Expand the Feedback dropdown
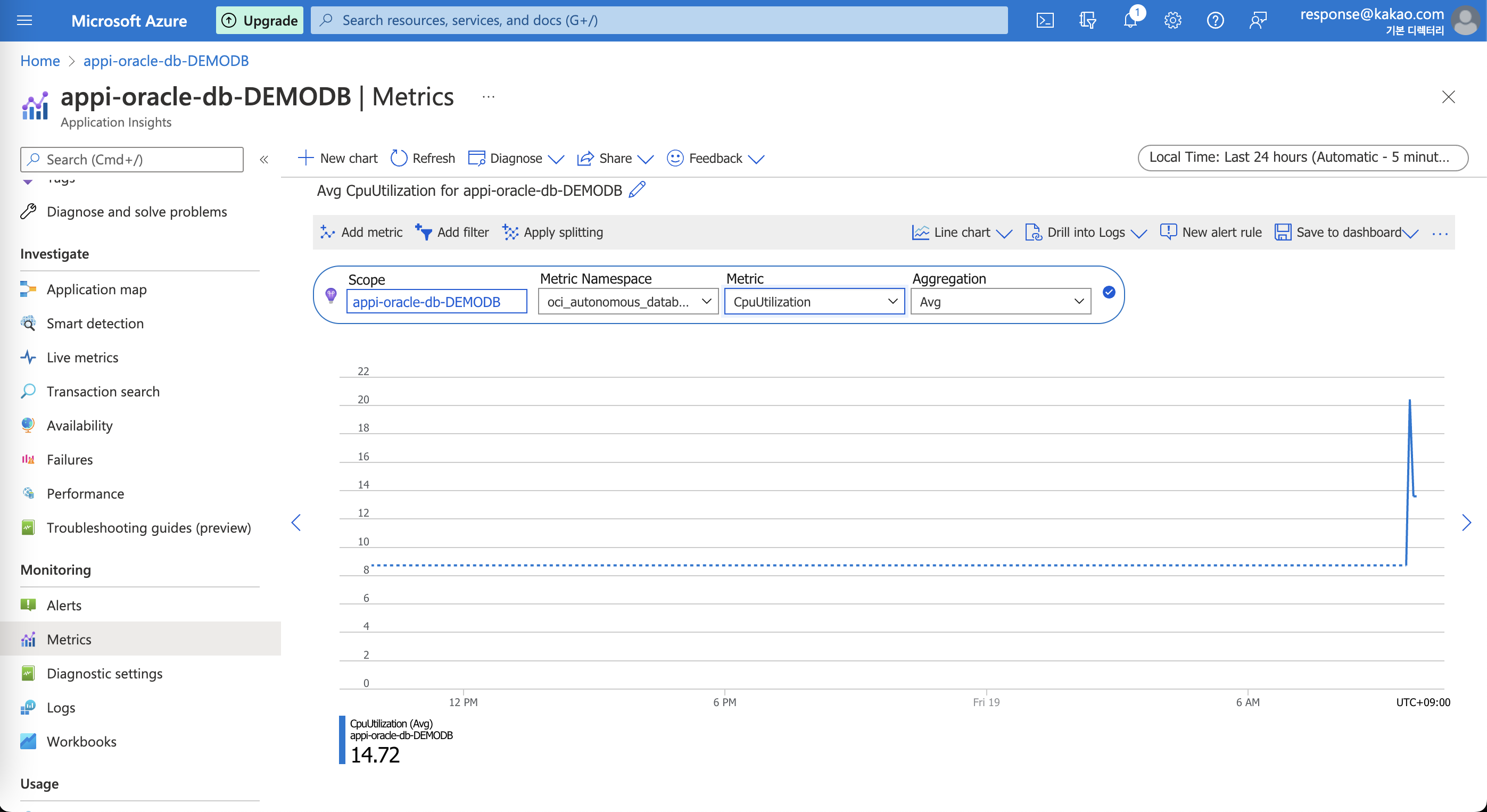 [x=715, y=158]
